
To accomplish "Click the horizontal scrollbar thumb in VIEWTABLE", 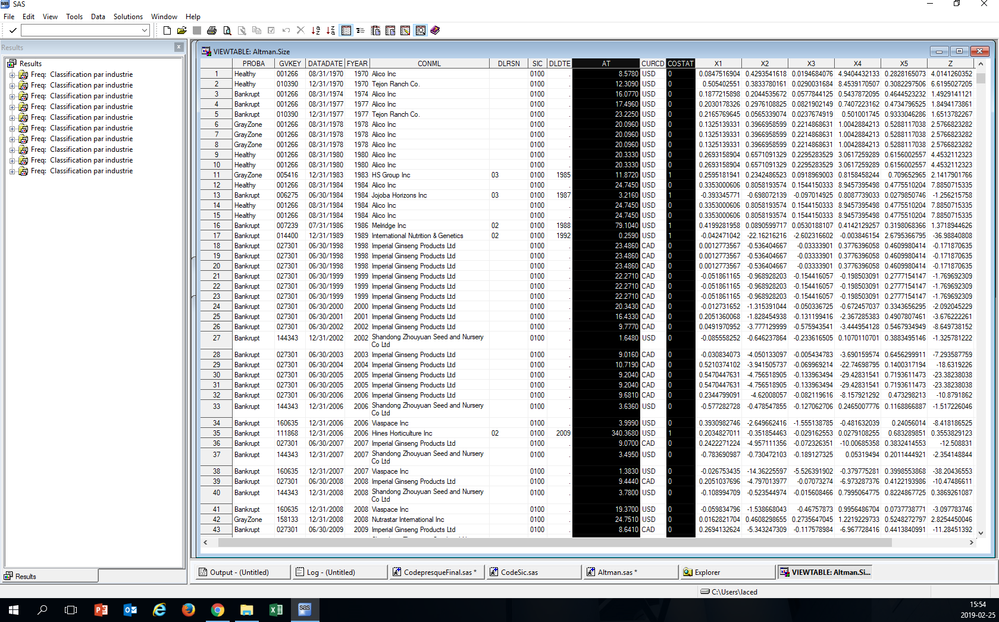I will point(554,542).
